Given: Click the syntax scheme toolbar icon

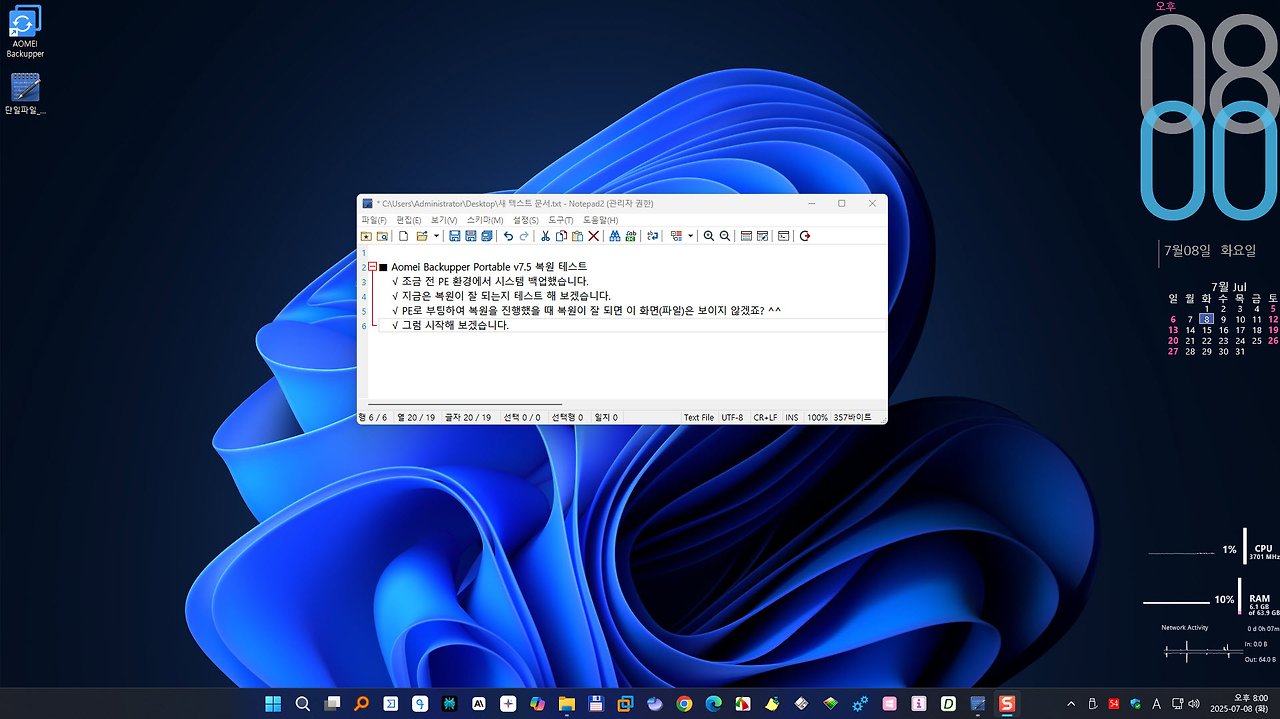Looking at the screenshot, I should pos(677,236).
